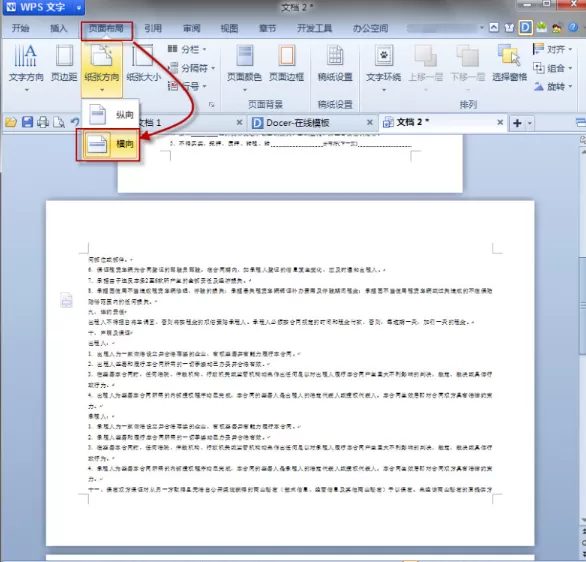Open the 页边距 margins tool

[64, 64]
